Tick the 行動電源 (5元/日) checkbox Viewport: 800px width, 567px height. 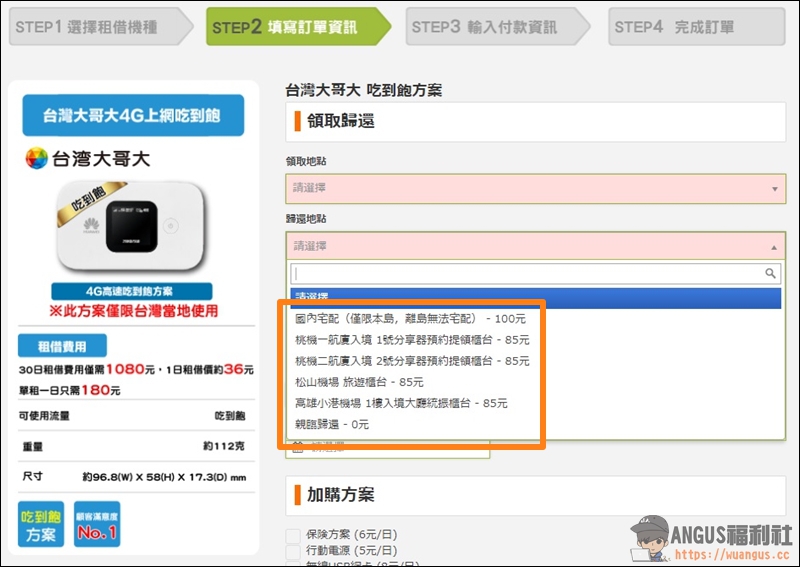pos(293,551)
